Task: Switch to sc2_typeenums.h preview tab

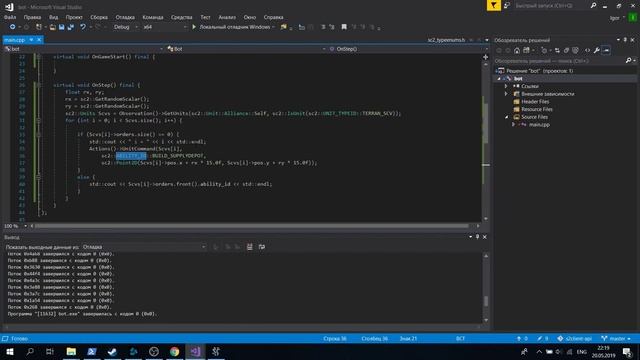Action: pyautogui.click(x=446, y=40)
